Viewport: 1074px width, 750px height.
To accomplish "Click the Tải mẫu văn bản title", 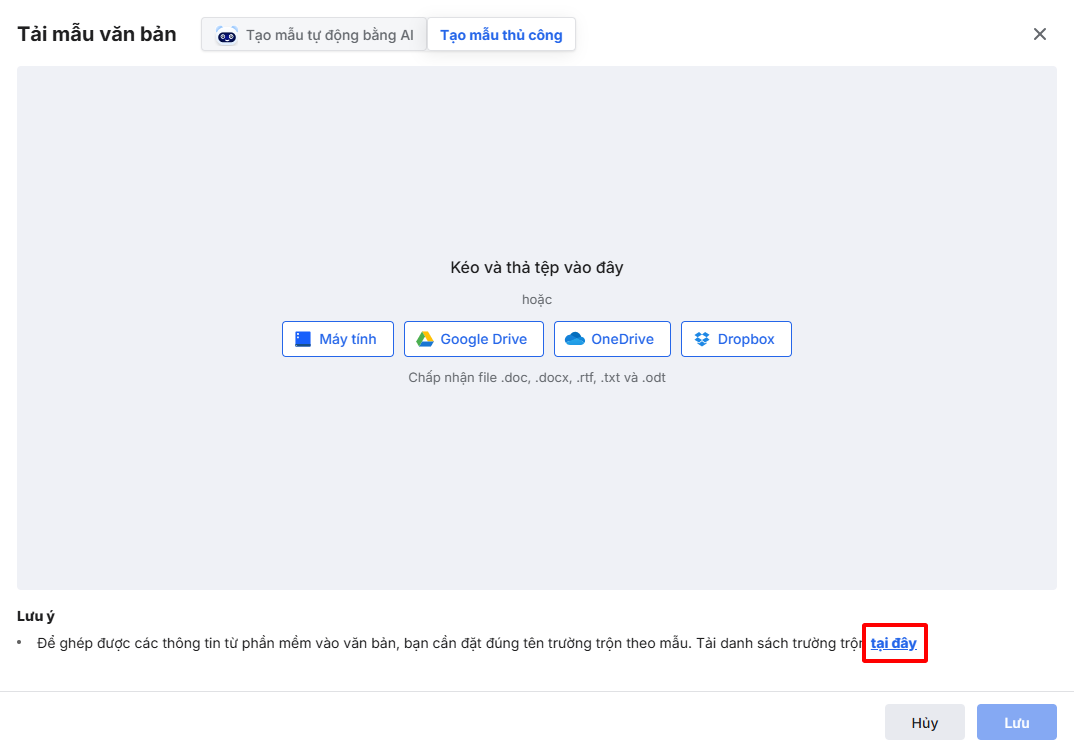I will click(97, 34).
